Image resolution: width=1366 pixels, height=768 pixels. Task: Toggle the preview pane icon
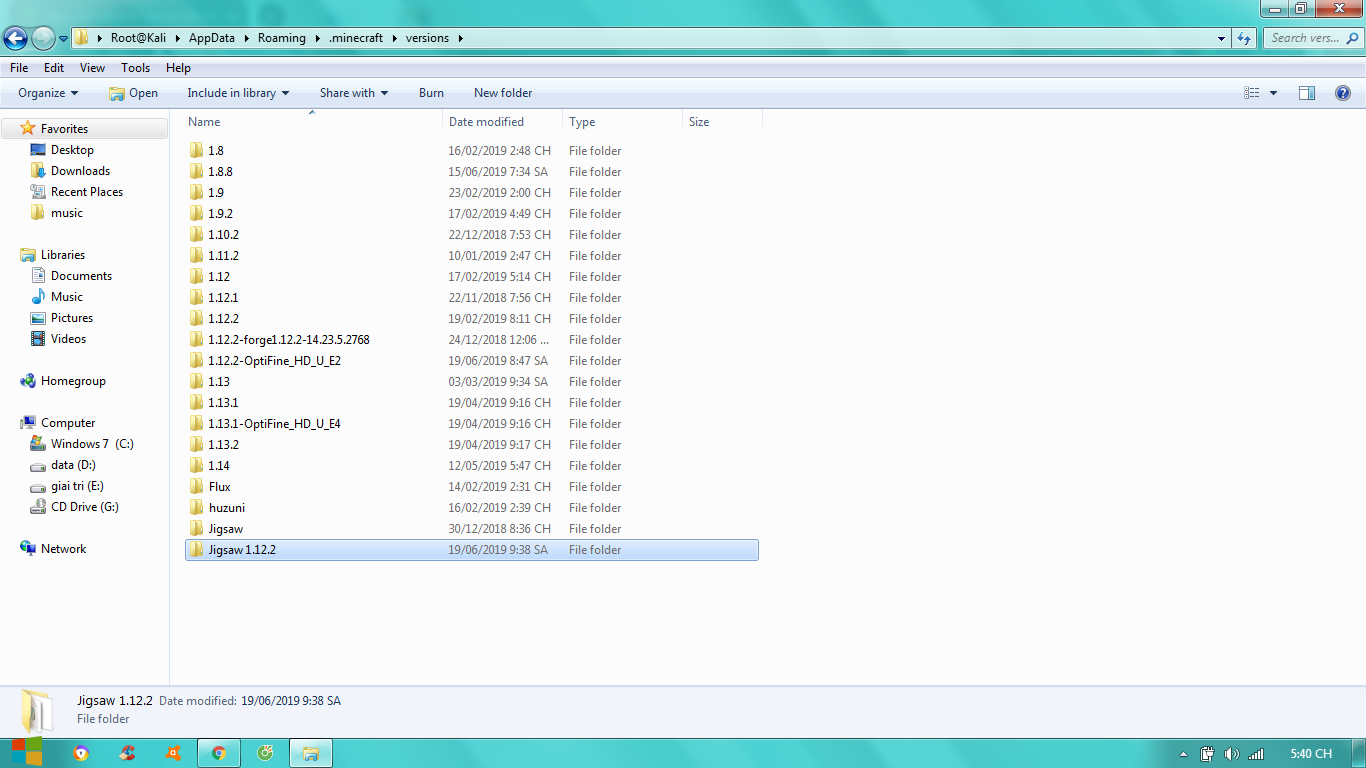1307,93
